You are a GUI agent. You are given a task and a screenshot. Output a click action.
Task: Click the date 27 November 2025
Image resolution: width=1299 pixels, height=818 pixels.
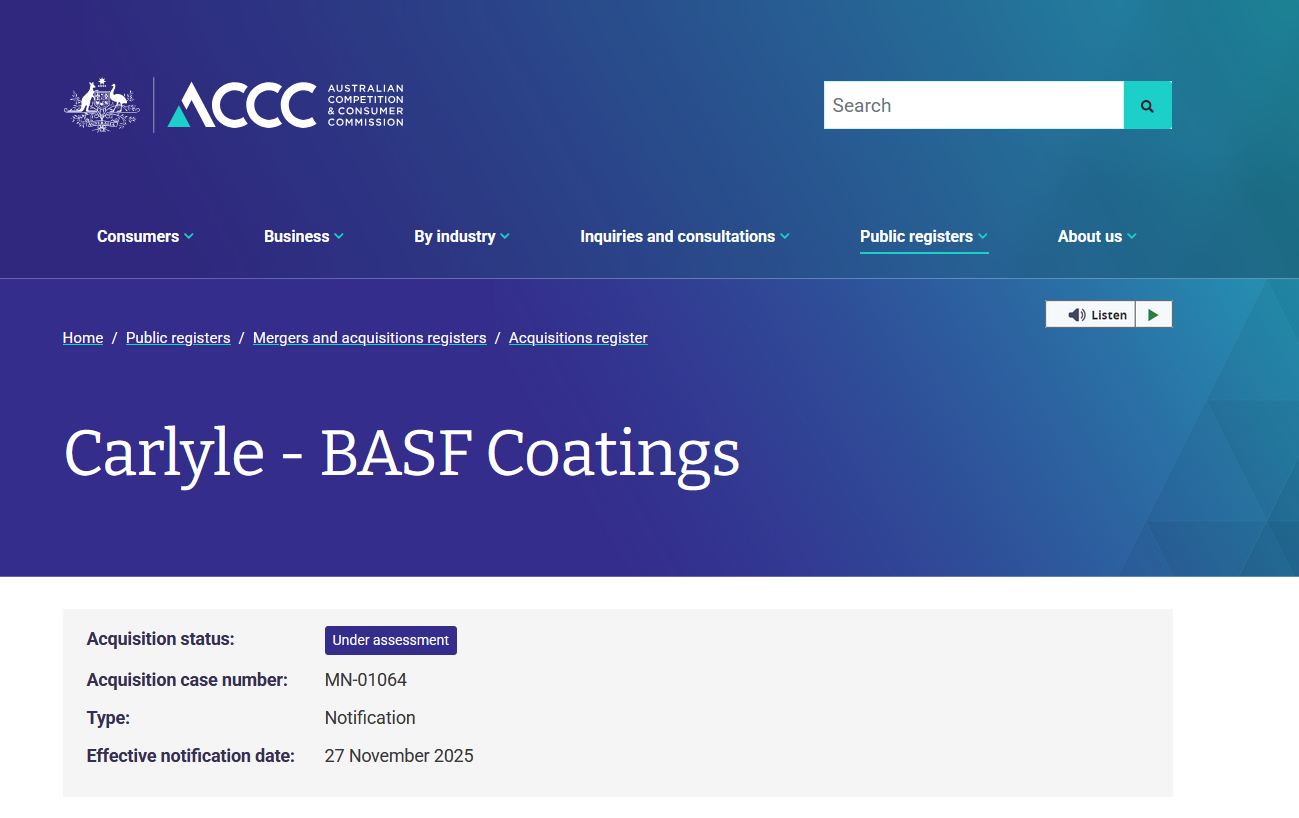(x=399, y=756)
